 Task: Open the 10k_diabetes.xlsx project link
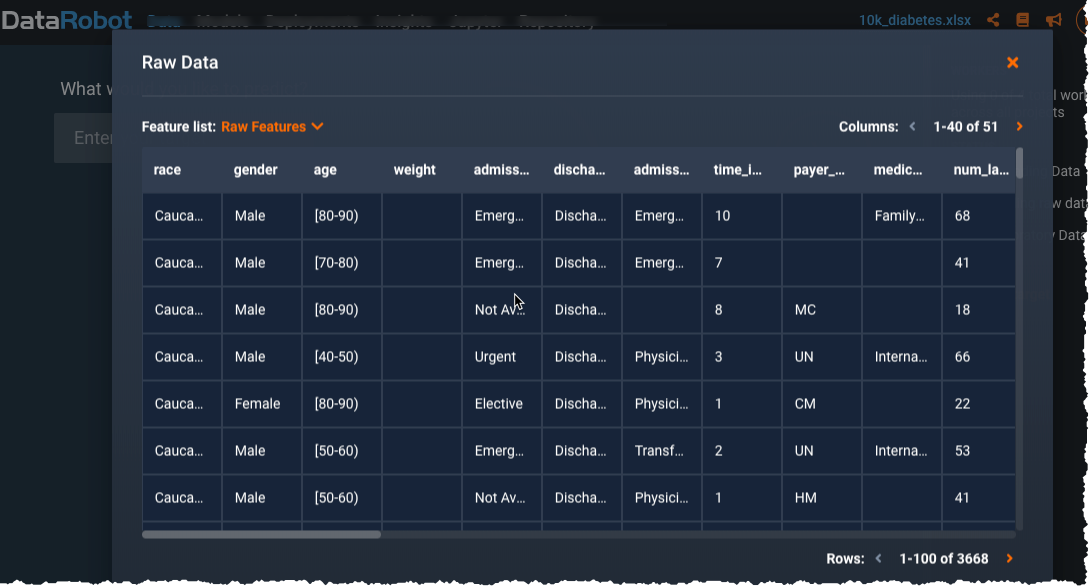point(915,20)
